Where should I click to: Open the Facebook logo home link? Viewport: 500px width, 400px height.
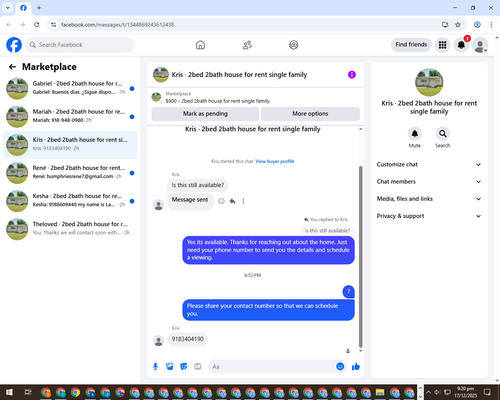[14, 45]
